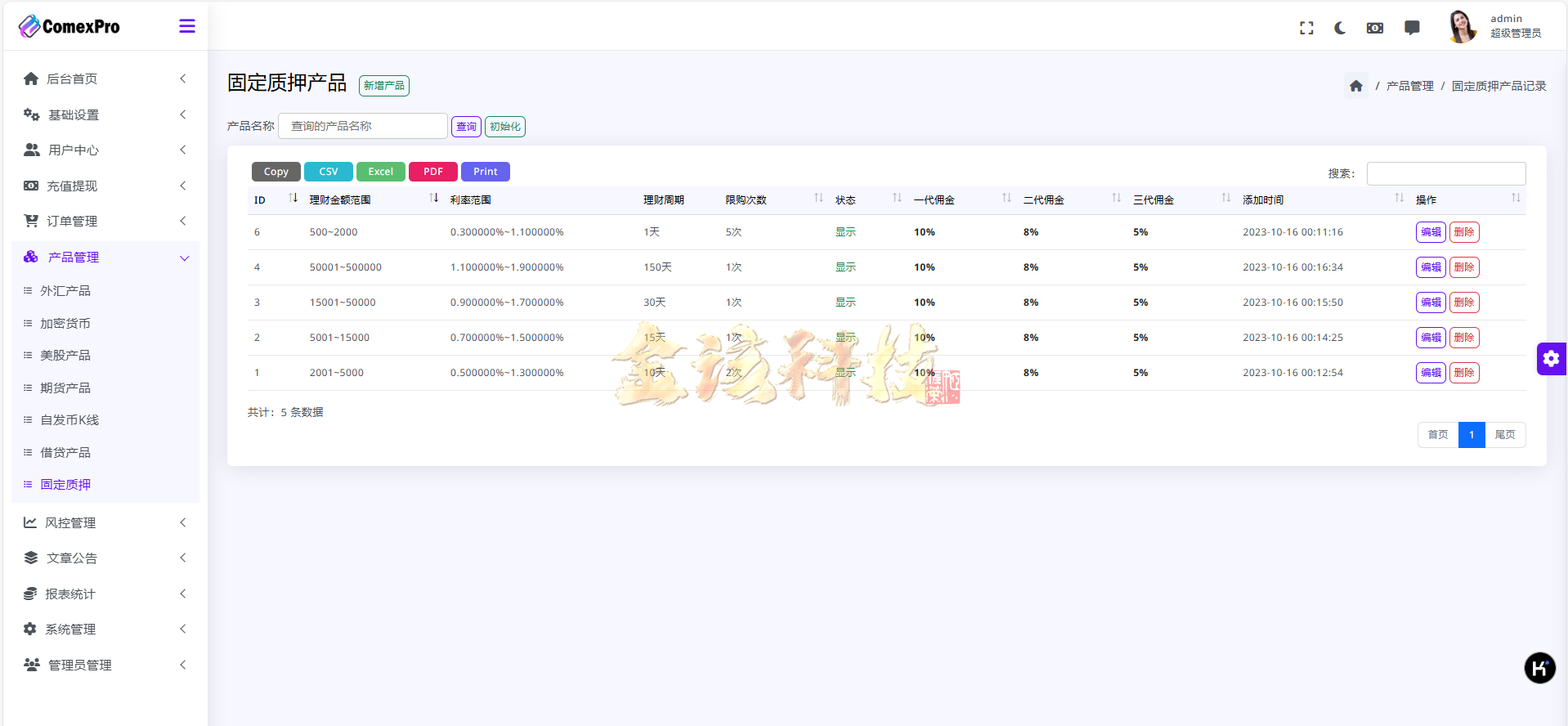1568x726 pixels.
Task: Click the 订单管理 cart icon
Action: (x=31, y=221)
